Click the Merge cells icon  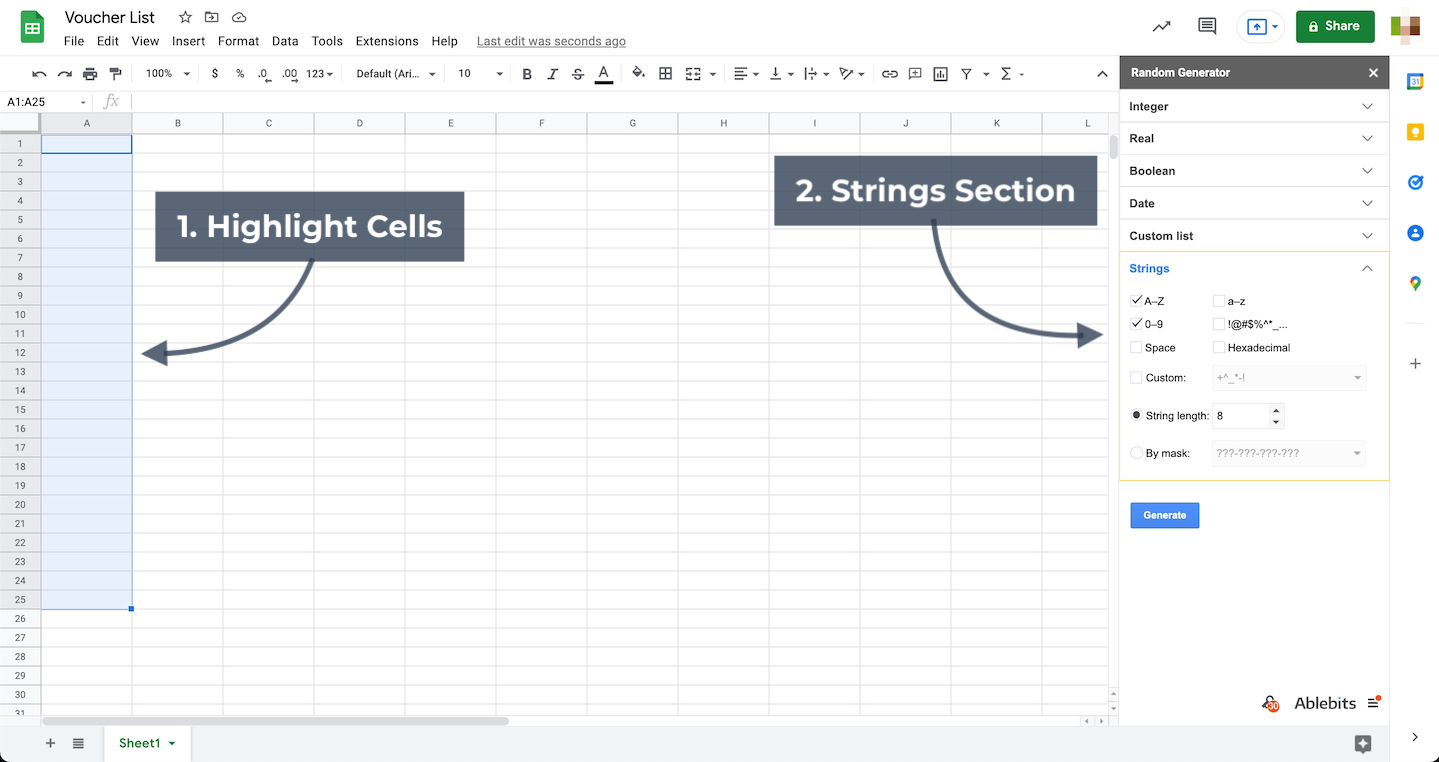(693, 74)
